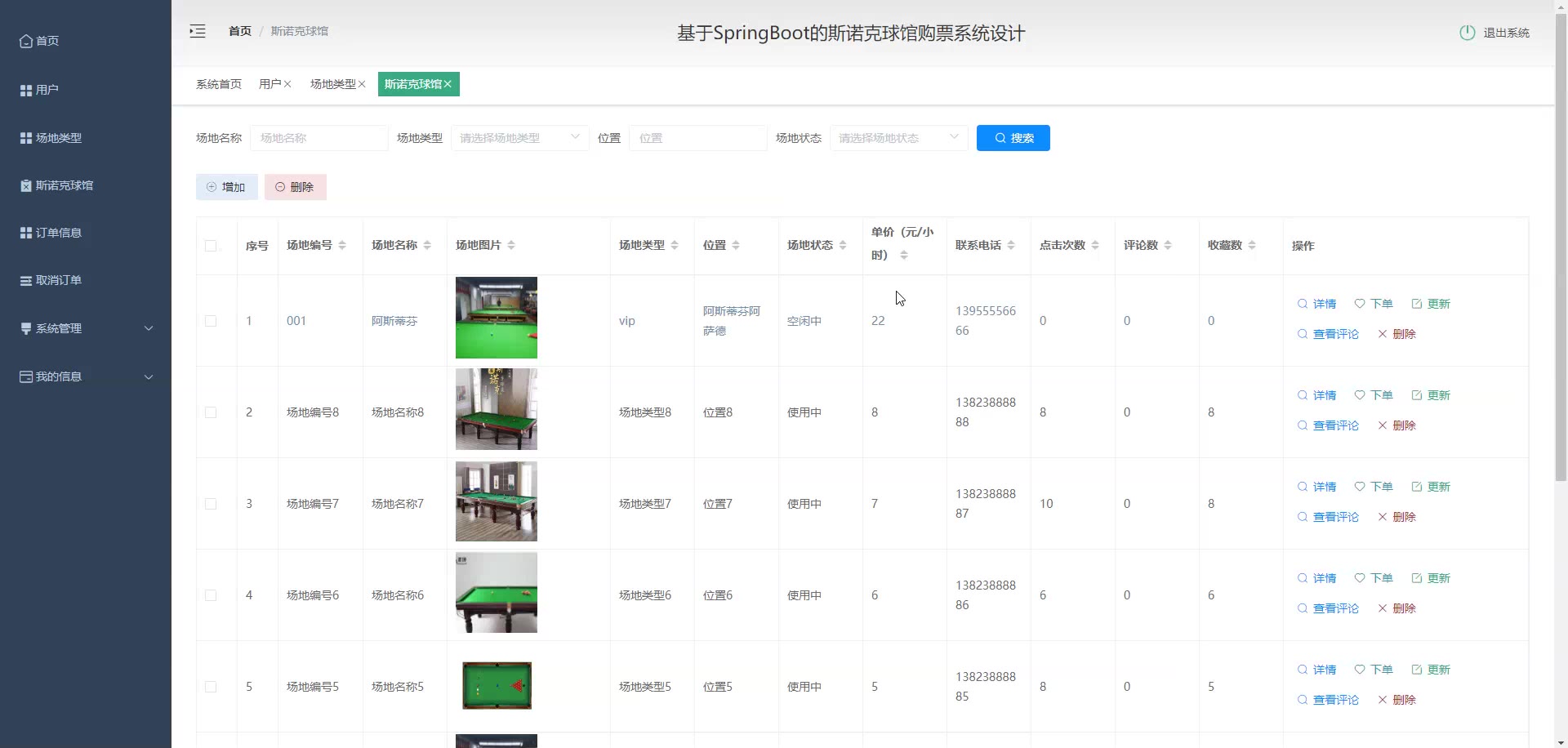Toggle the select-all checkbox in table header
The height and width of the screenshot is (748, 1568).
click(x=211, y=246)
